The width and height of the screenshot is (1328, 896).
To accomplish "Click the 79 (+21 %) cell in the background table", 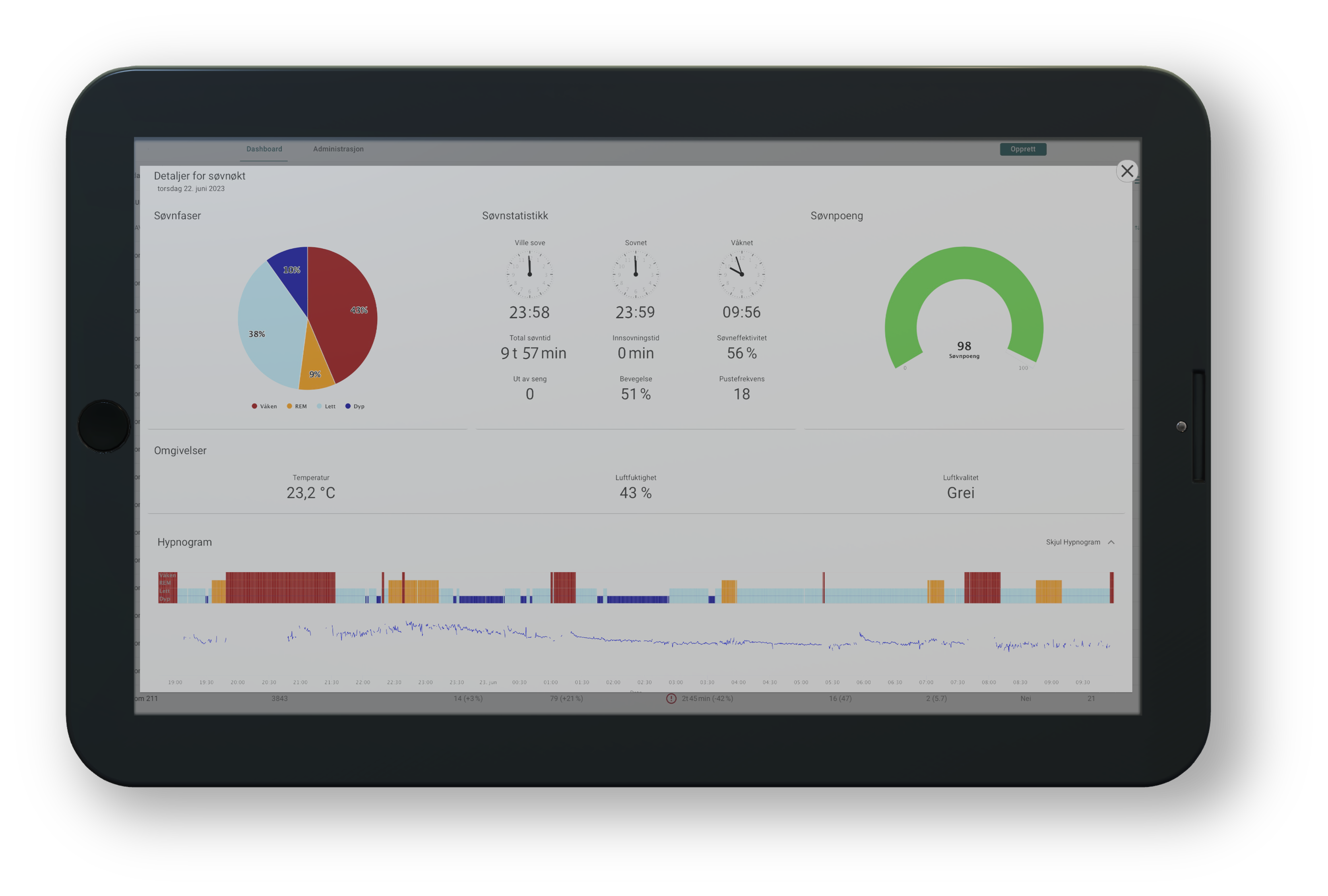I will click(566, 699).
